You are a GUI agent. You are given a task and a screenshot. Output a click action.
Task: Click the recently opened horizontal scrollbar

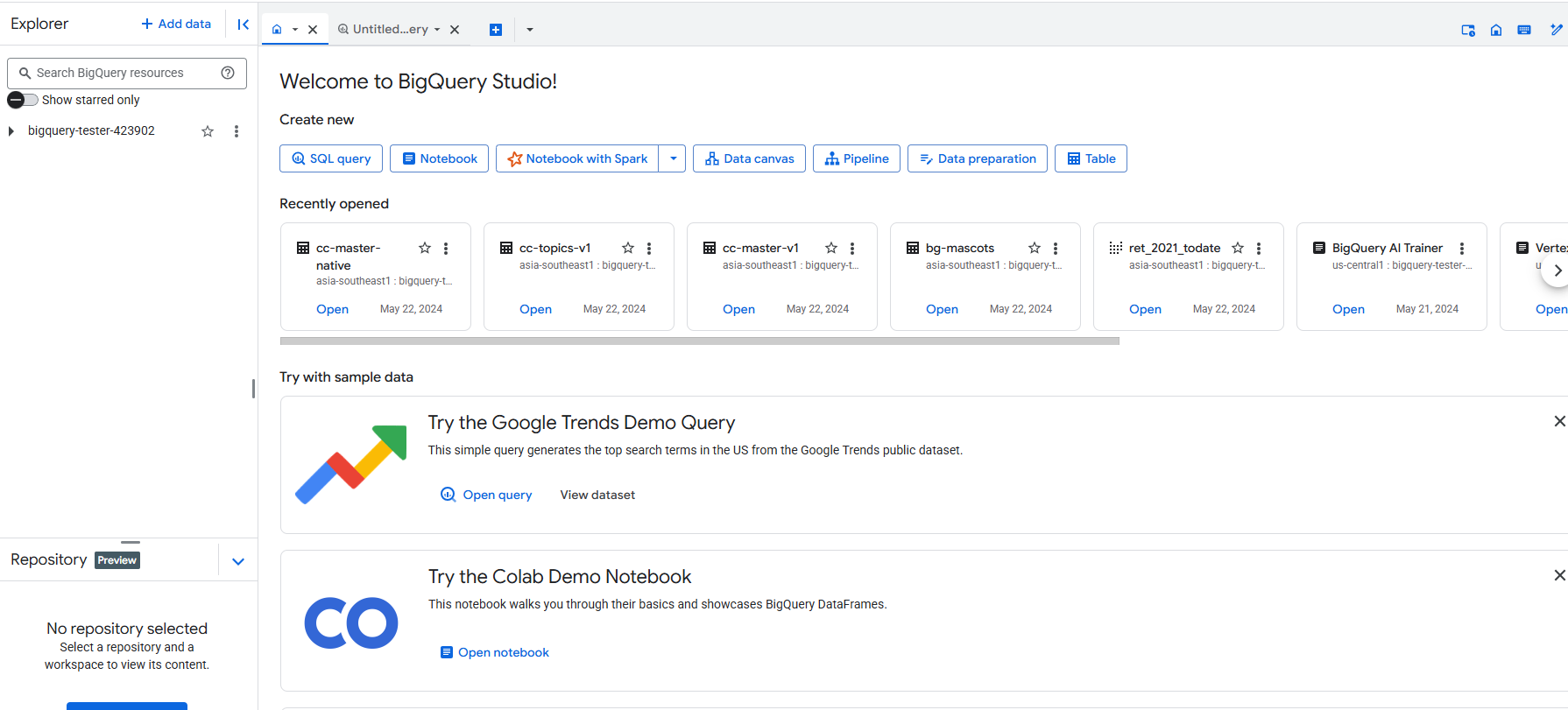coord(700,341)
